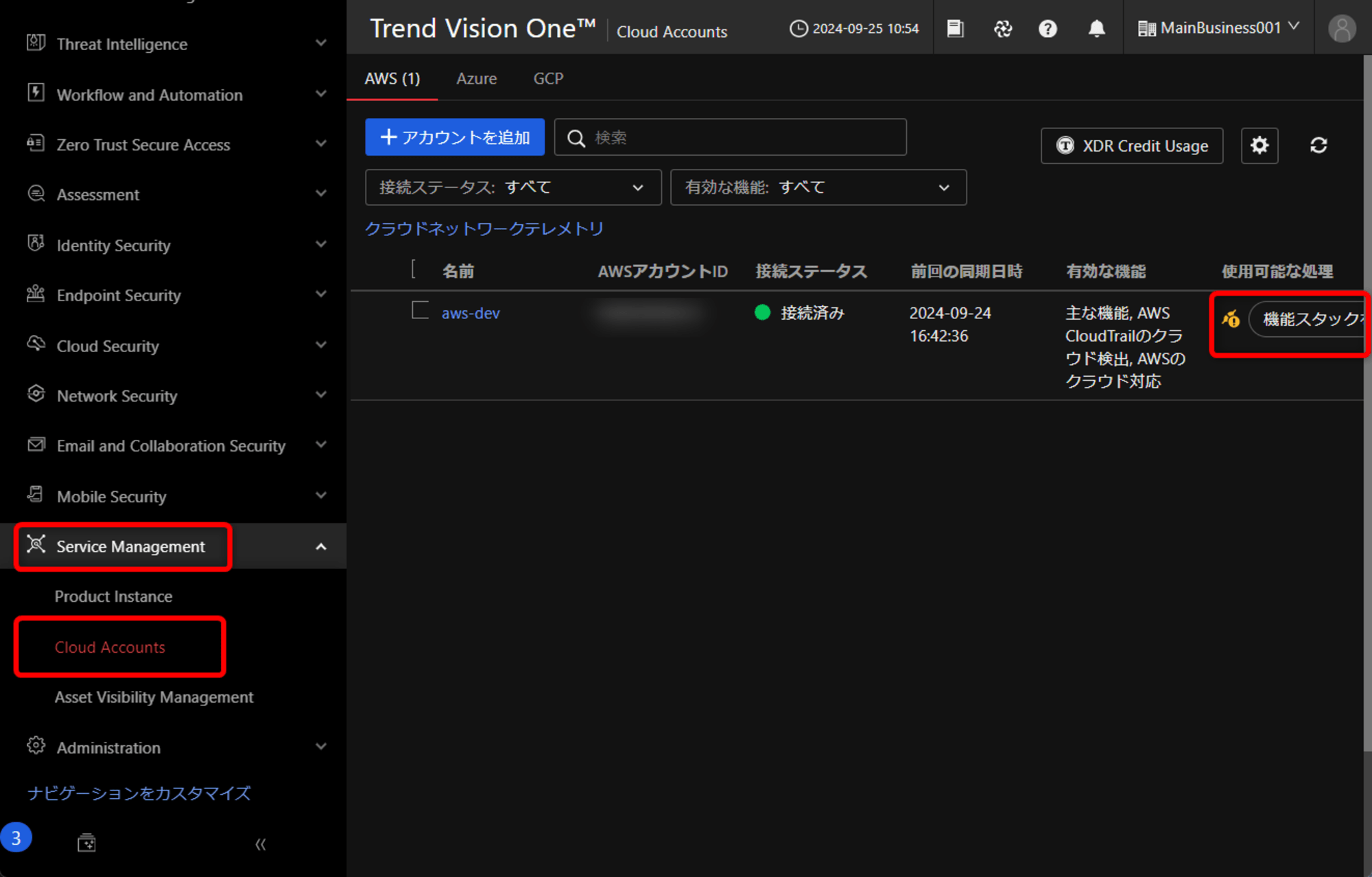Open the 接続ステータス filter dropdown
The image size is (1372, 877).
click(513, 187)
